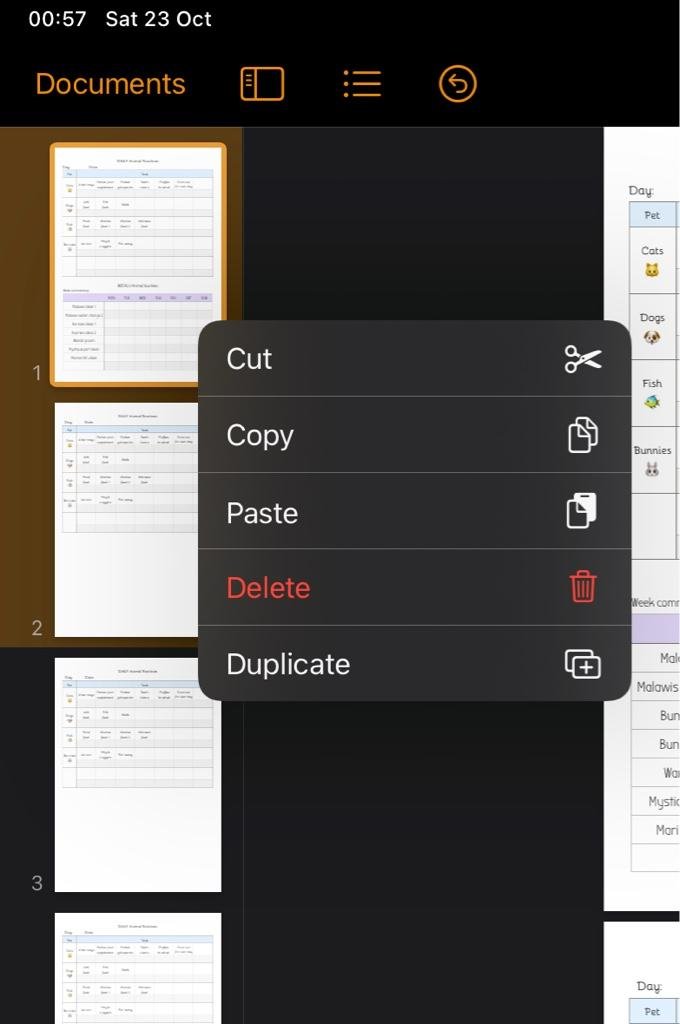Viewport: 680px width, 1024px height.
Task: Choose Cut from the context menu
Action: pos(414,359)
